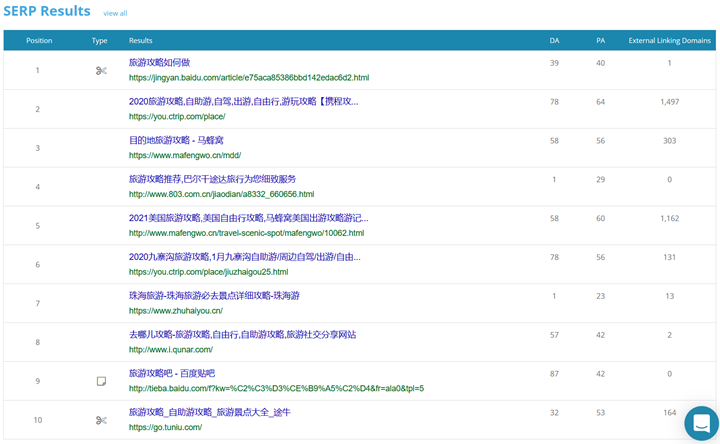The image size is (720, 444).
Task: Open the tieba.baidu.com URL
Action: [x=276, y=388]
